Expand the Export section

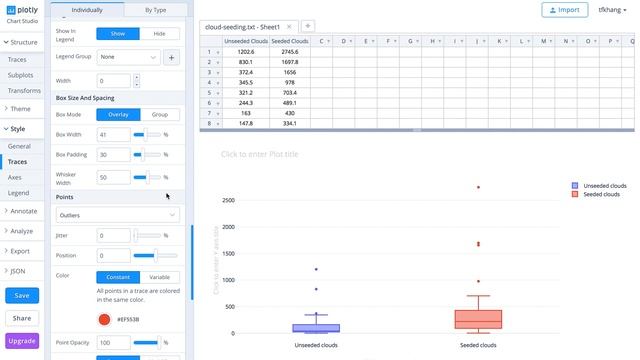pos(18,251)
